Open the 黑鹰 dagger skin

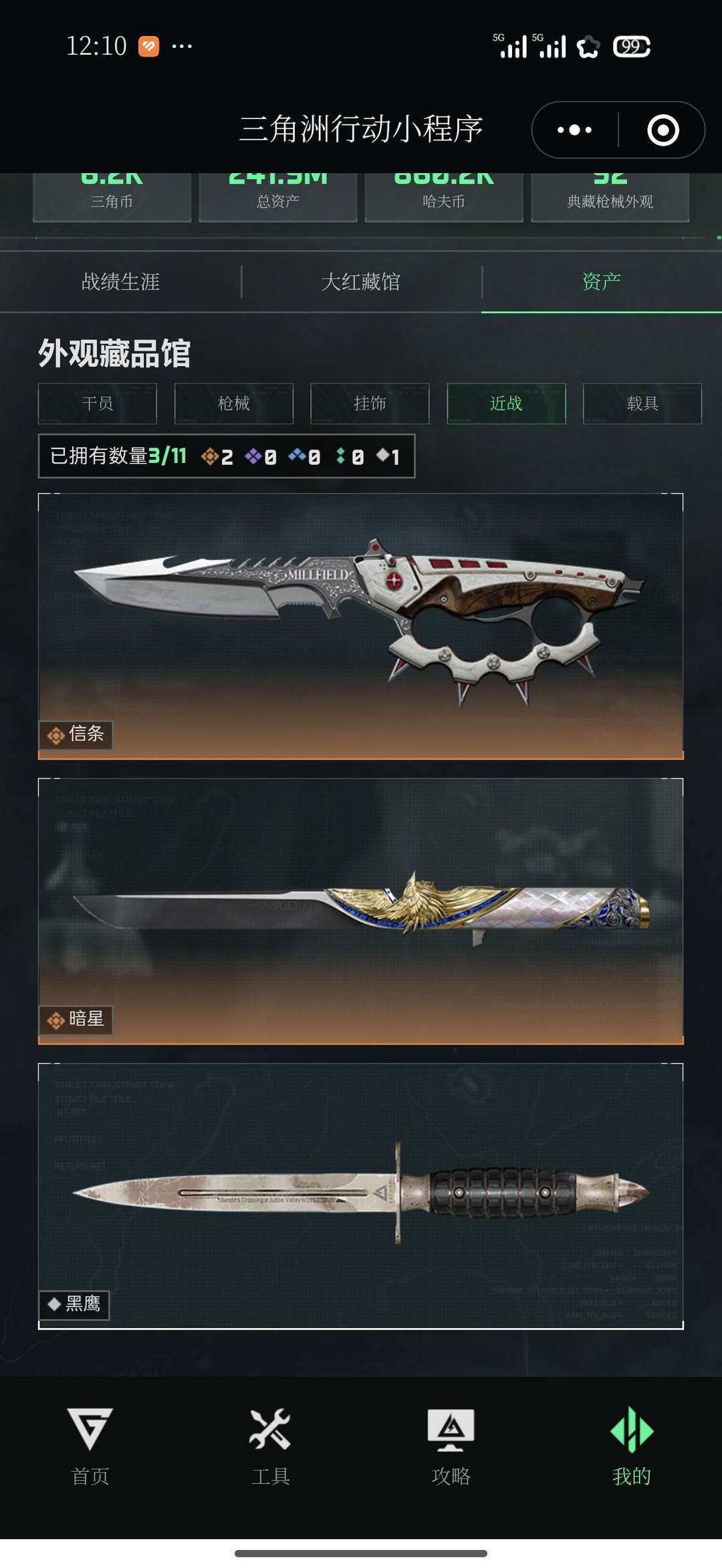361,1196
